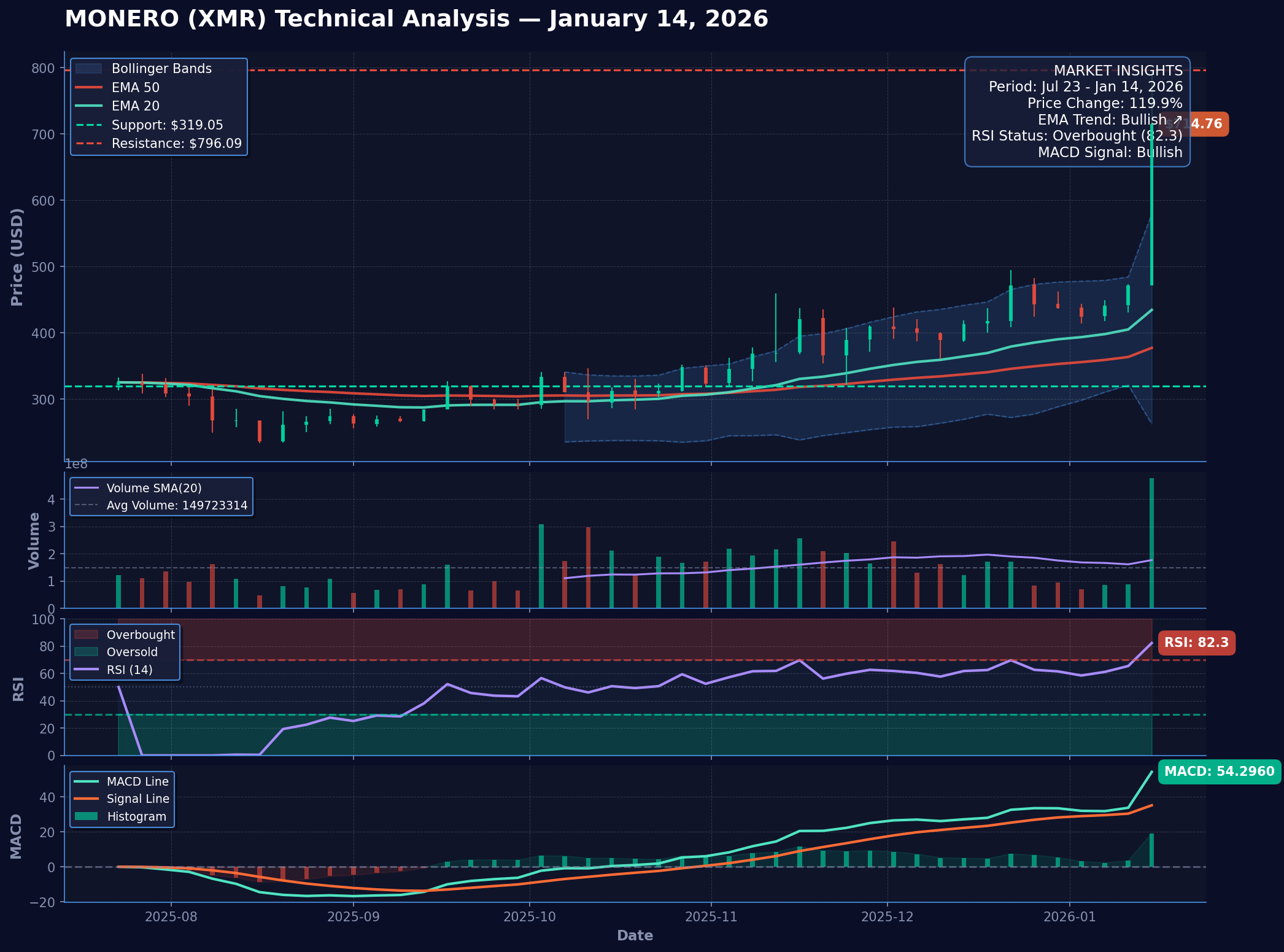Click the Volume SMA(20) legend entry
1284x952 pixels.
(153, 488)
